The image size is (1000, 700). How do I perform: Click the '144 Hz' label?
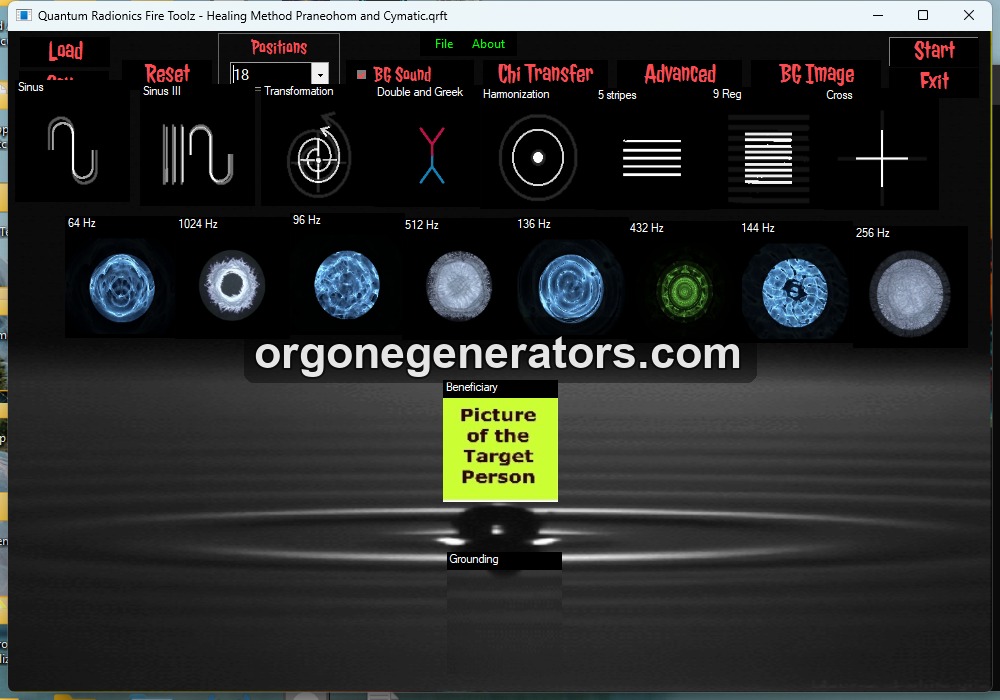coord(758,228)
